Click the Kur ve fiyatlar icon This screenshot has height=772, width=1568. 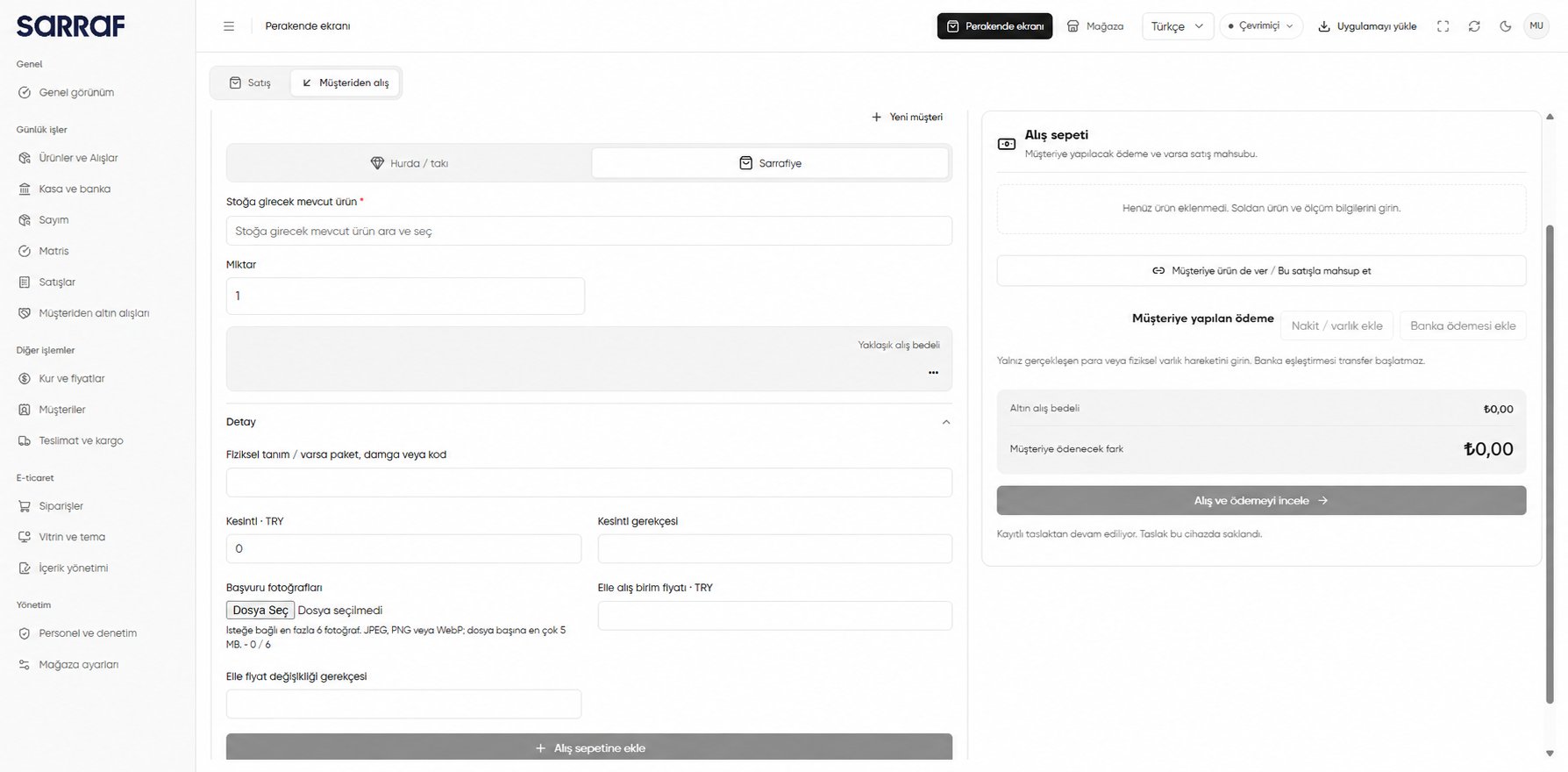tap(25, 379)
